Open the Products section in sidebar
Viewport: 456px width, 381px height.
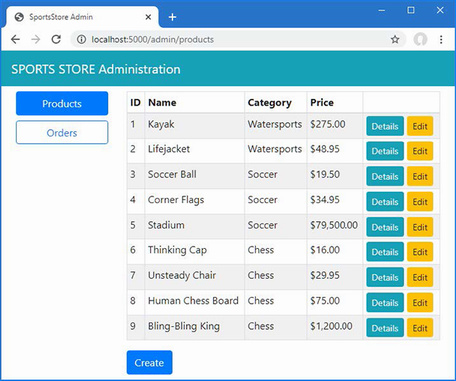point(62,103)
